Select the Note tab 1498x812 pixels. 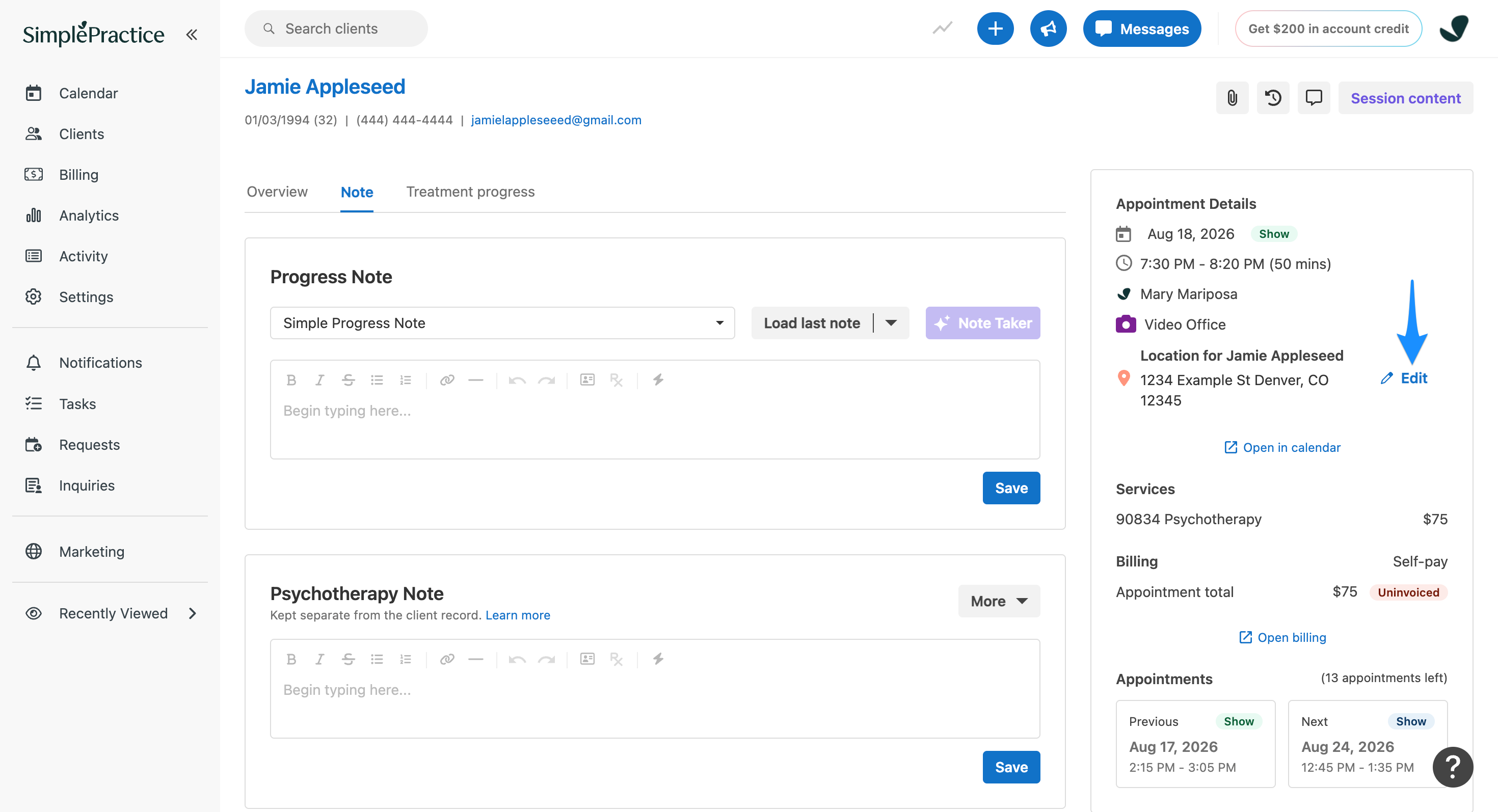coord(357,193)
